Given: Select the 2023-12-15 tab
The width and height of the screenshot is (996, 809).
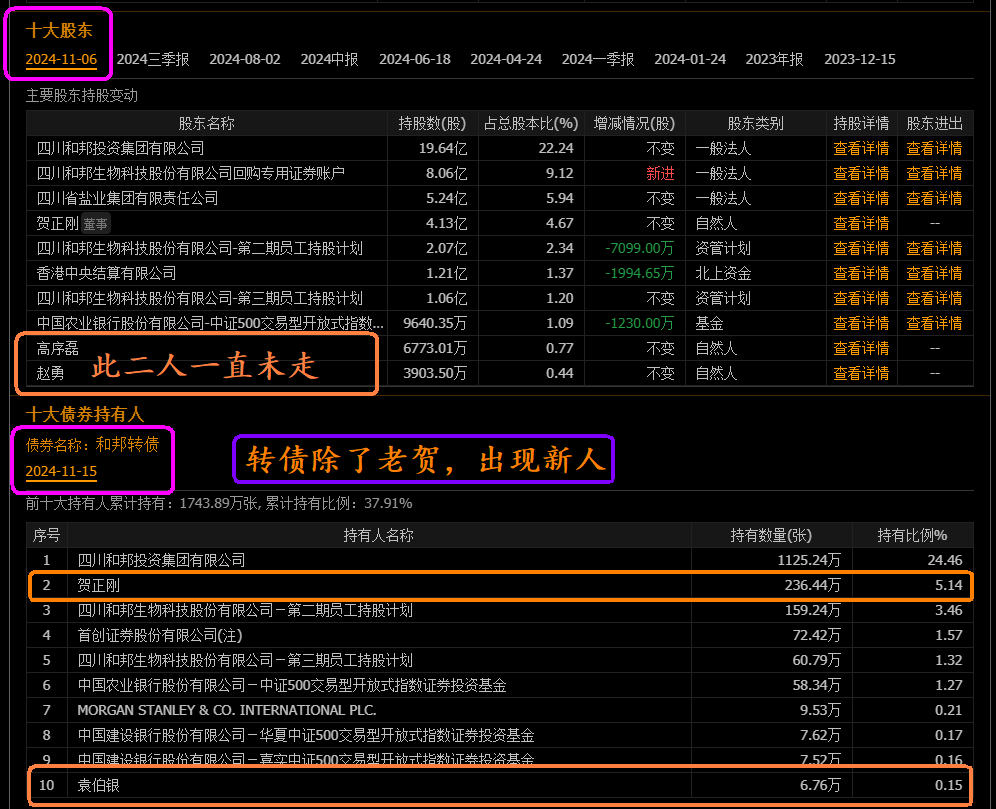Looking at the screenshot, I should 859,59.
